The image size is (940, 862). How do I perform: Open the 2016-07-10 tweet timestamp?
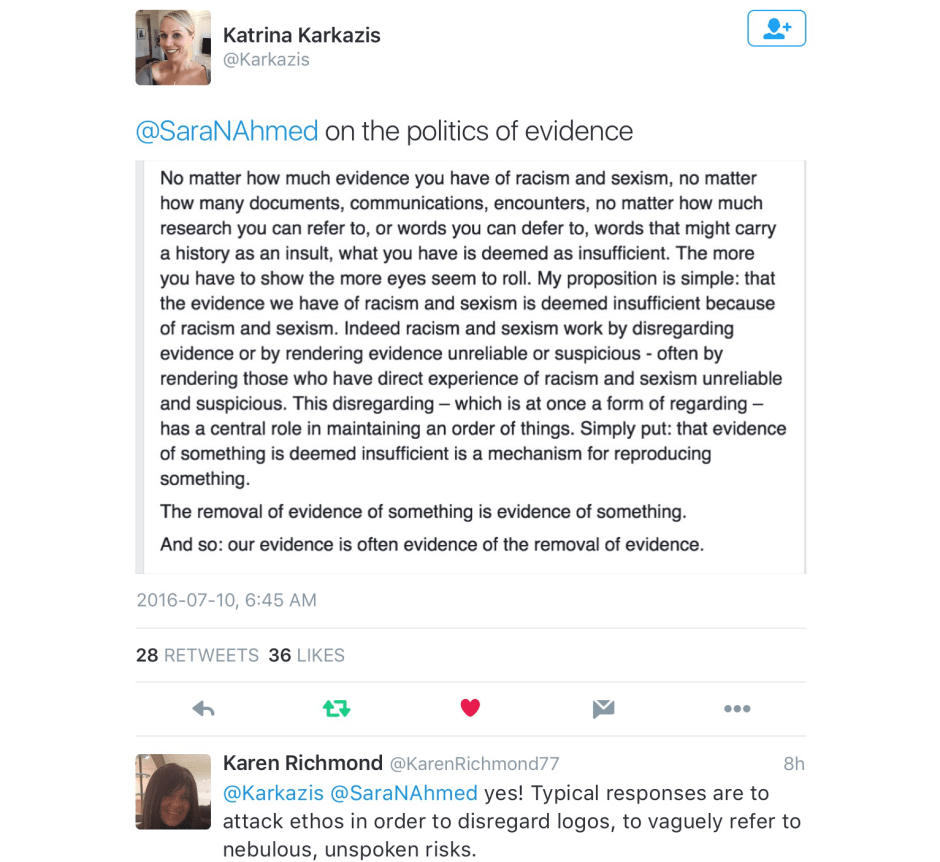click(226, 600)
